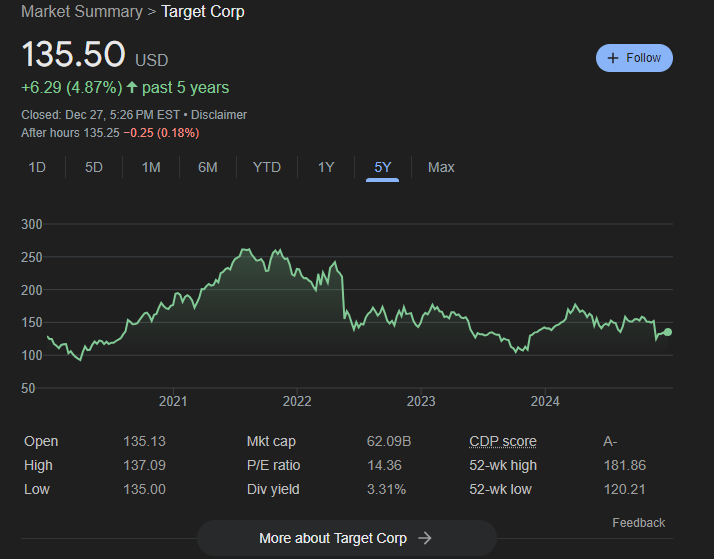Click the Follow button

(634, 58)
